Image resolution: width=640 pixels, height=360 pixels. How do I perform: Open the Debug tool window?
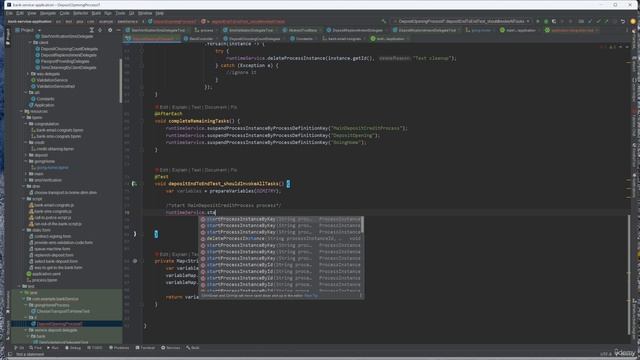[x=73, y=348]
